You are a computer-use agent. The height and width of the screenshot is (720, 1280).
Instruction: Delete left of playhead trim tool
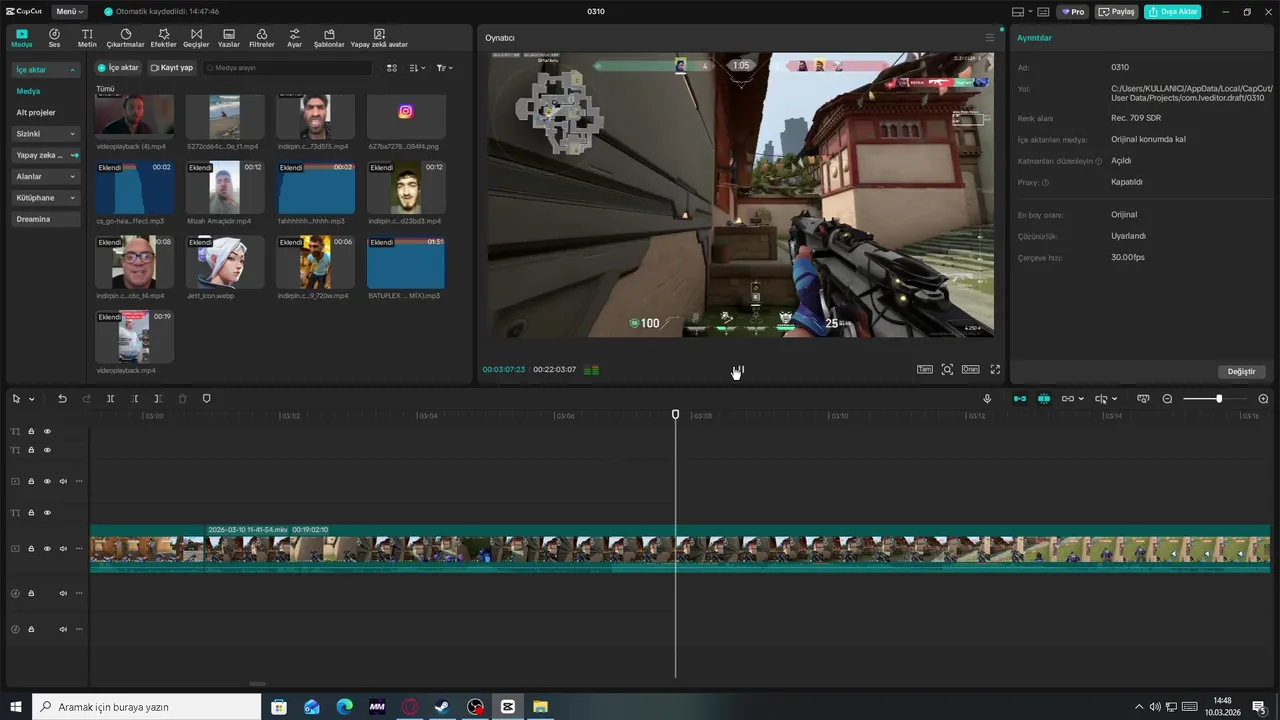click(x=134, y=399)
